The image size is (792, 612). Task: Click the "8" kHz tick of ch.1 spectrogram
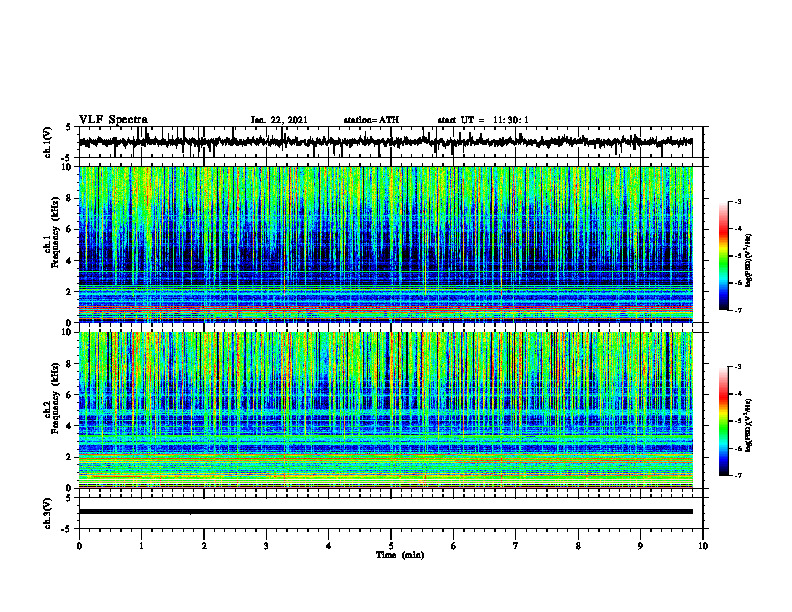pyautogui.click(x=70, y=198)
